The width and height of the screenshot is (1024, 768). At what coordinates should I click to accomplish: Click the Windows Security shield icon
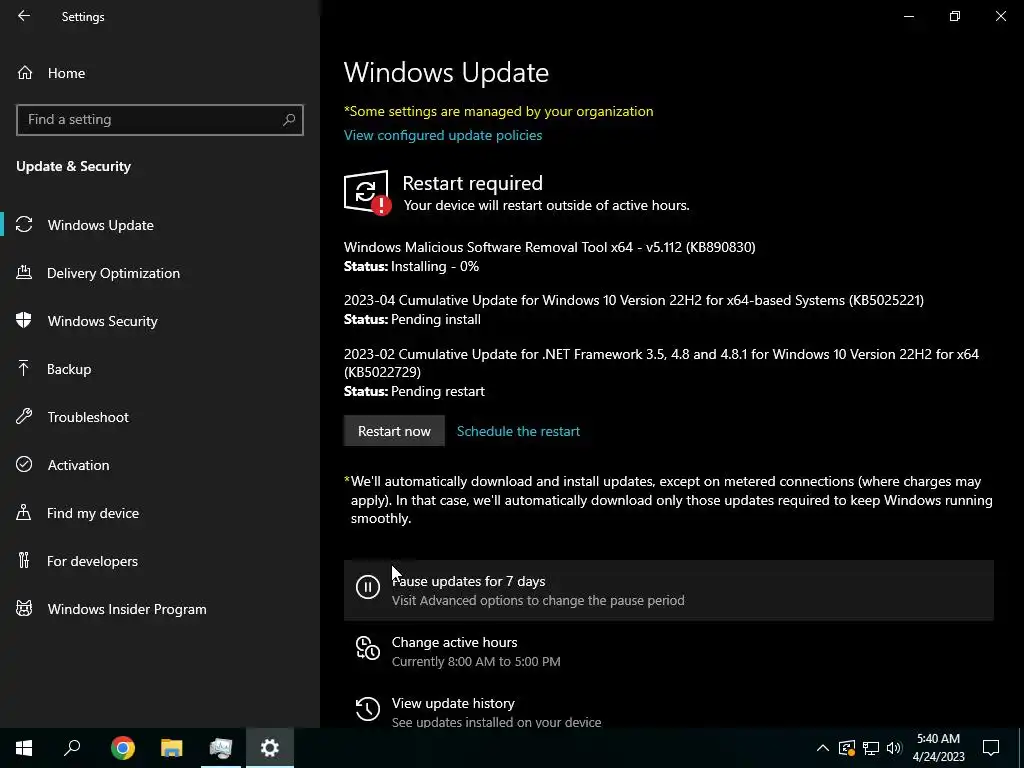[24, 321]
